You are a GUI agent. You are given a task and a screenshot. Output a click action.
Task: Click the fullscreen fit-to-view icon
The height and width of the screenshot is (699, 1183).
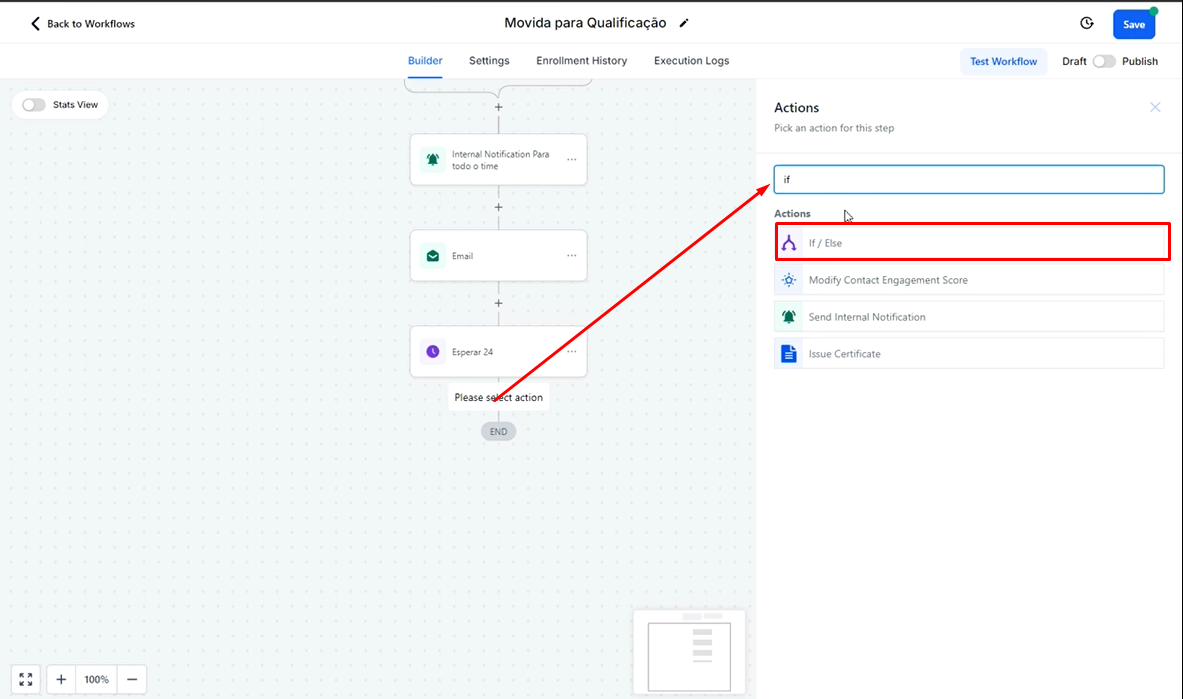tap(26, 679)
